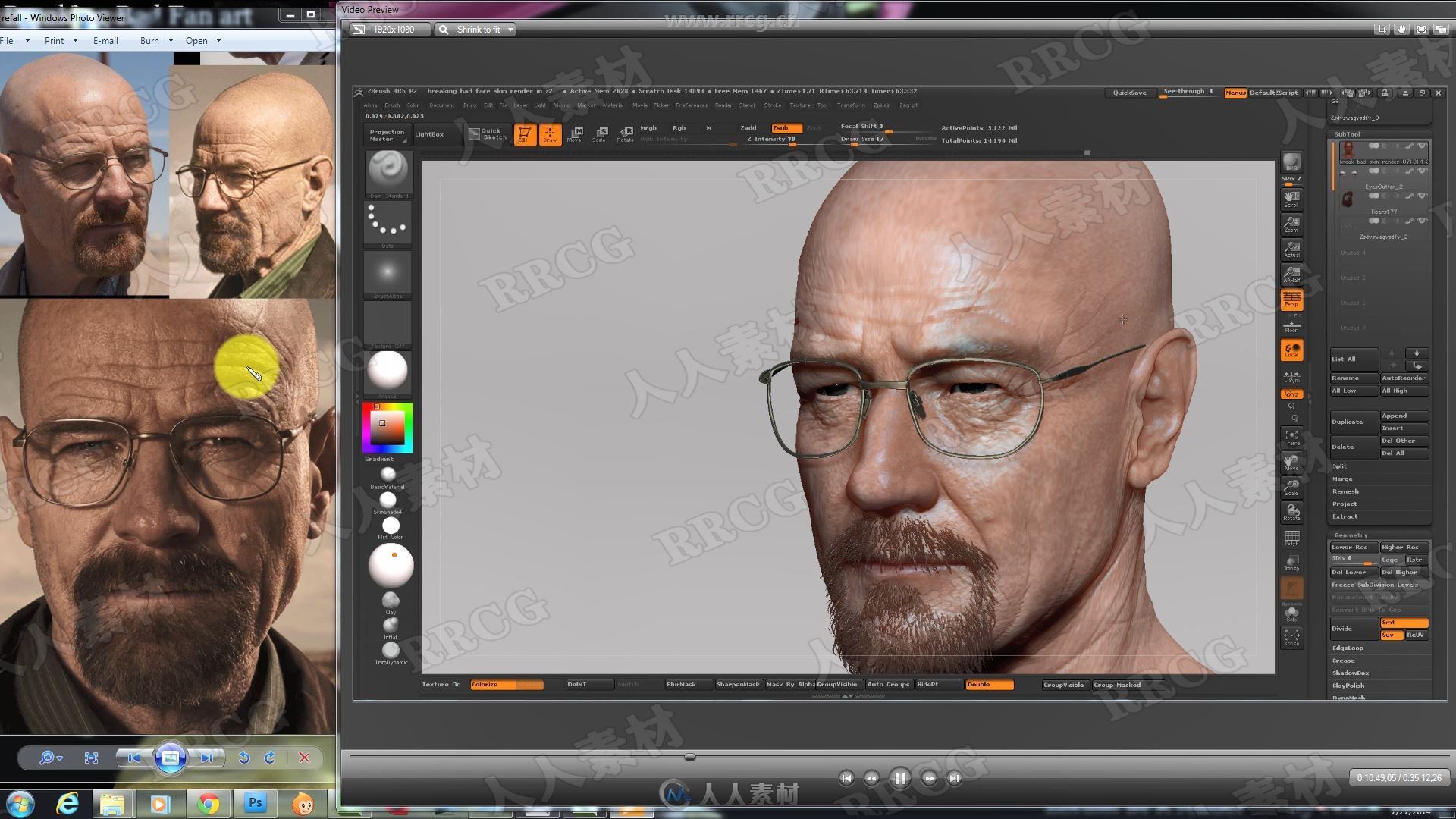Click the Duplicate subtool button
Screen dimensions: 1456x819
1354,422
